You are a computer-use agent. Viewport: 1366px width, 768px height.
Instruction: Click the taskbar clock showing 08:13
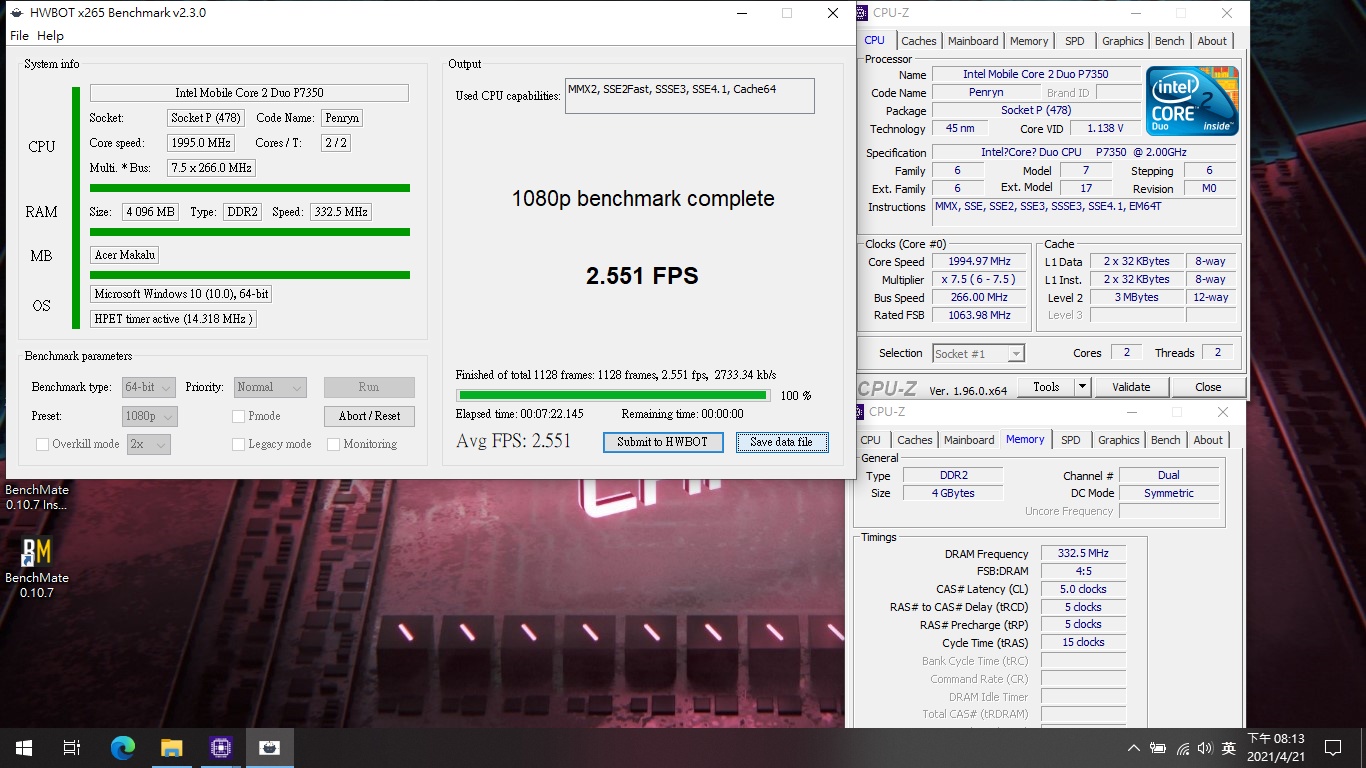tap(1275, 747)
